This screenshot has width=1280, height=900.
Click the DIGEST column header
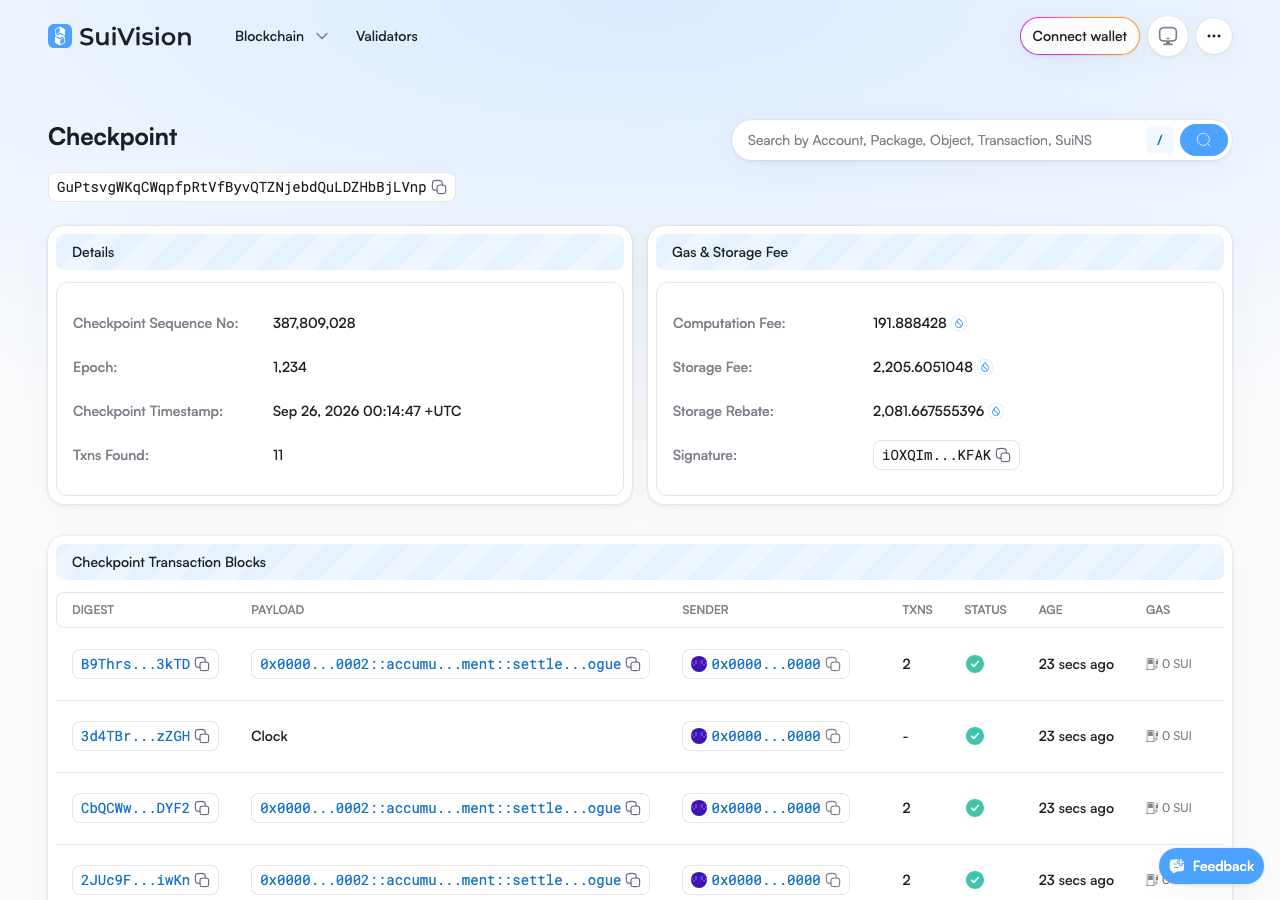(93, 610)
